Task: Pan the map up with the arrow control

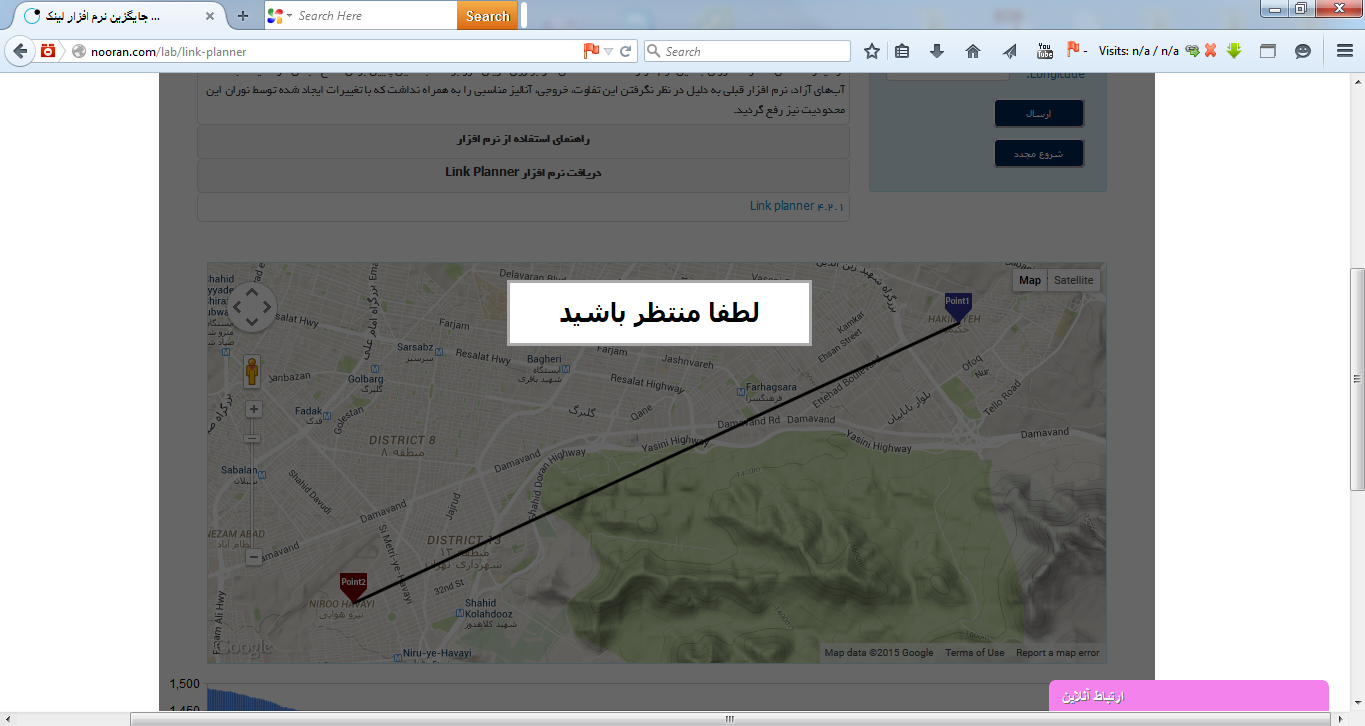Action: click(252, 291)
